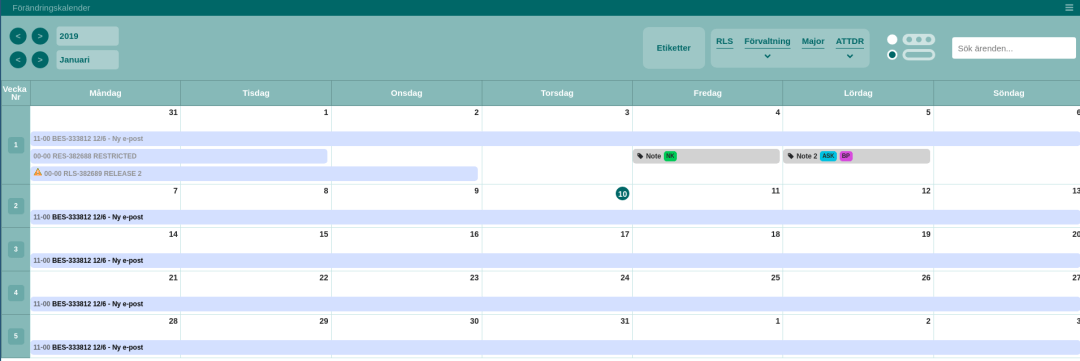Open BES-333812 event in week 5
Viewport: 1080px width, 361px height.
pyautogui.click(x=555, y=347)
